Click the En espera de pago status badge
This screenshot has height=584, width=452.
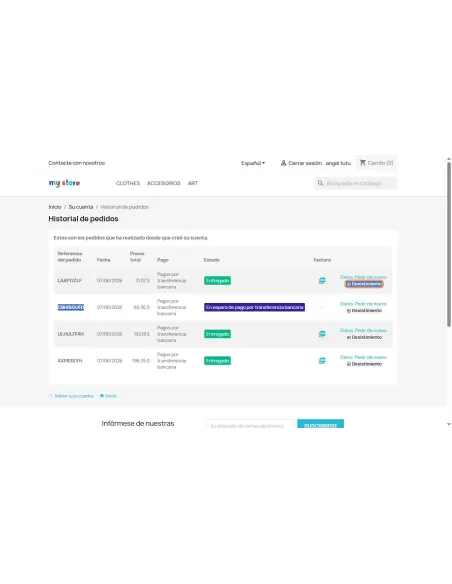click(254, 307)
